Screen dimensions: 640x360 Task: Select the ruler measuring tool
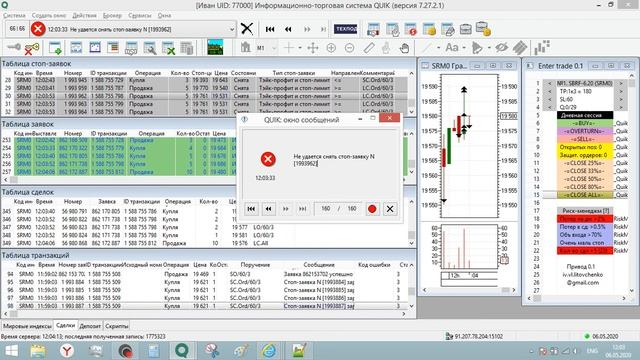tap(369, 48)
